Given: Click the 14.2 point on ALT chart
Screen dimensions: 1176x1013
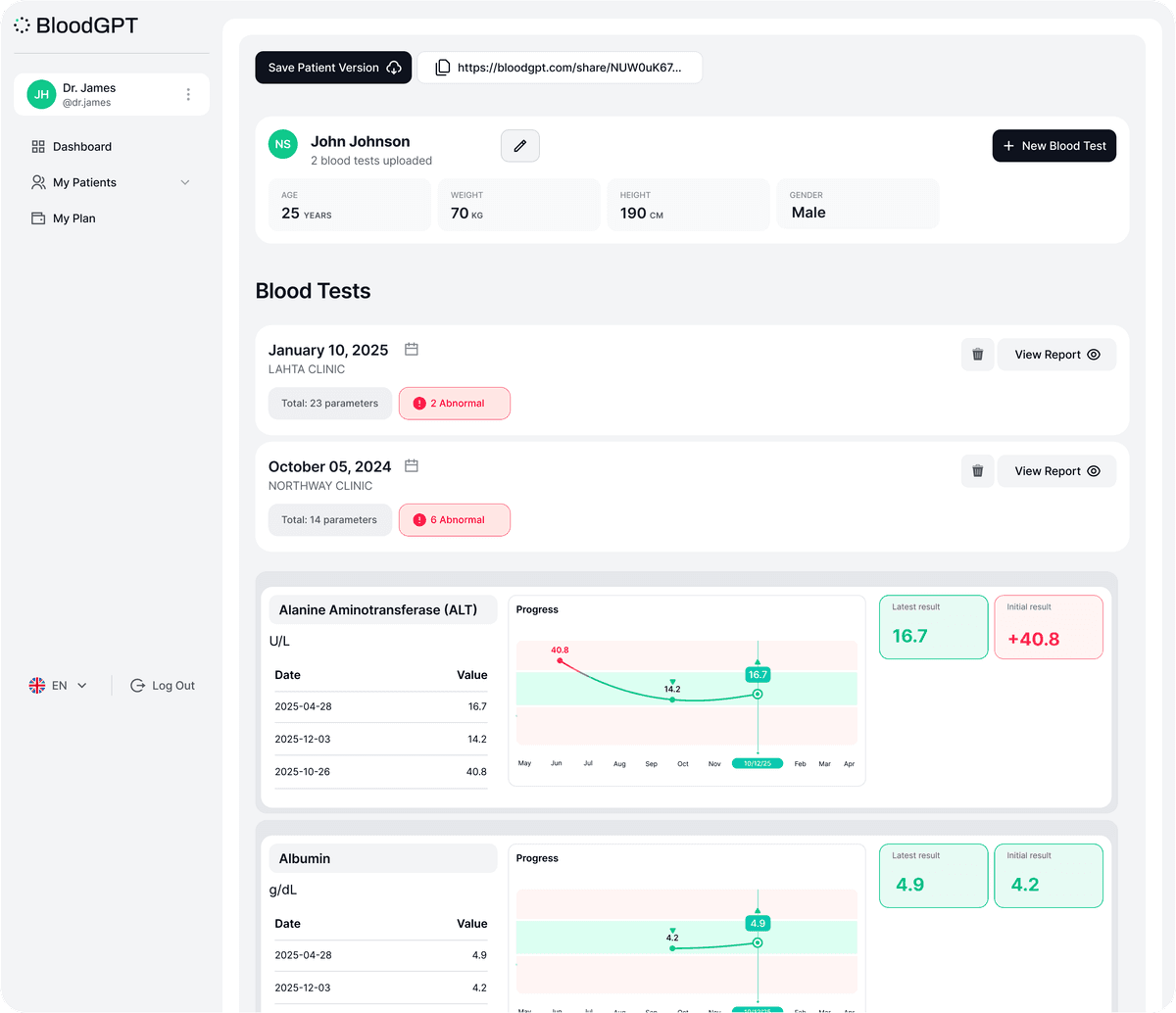Looking at the screenshot, I should 672,699.
